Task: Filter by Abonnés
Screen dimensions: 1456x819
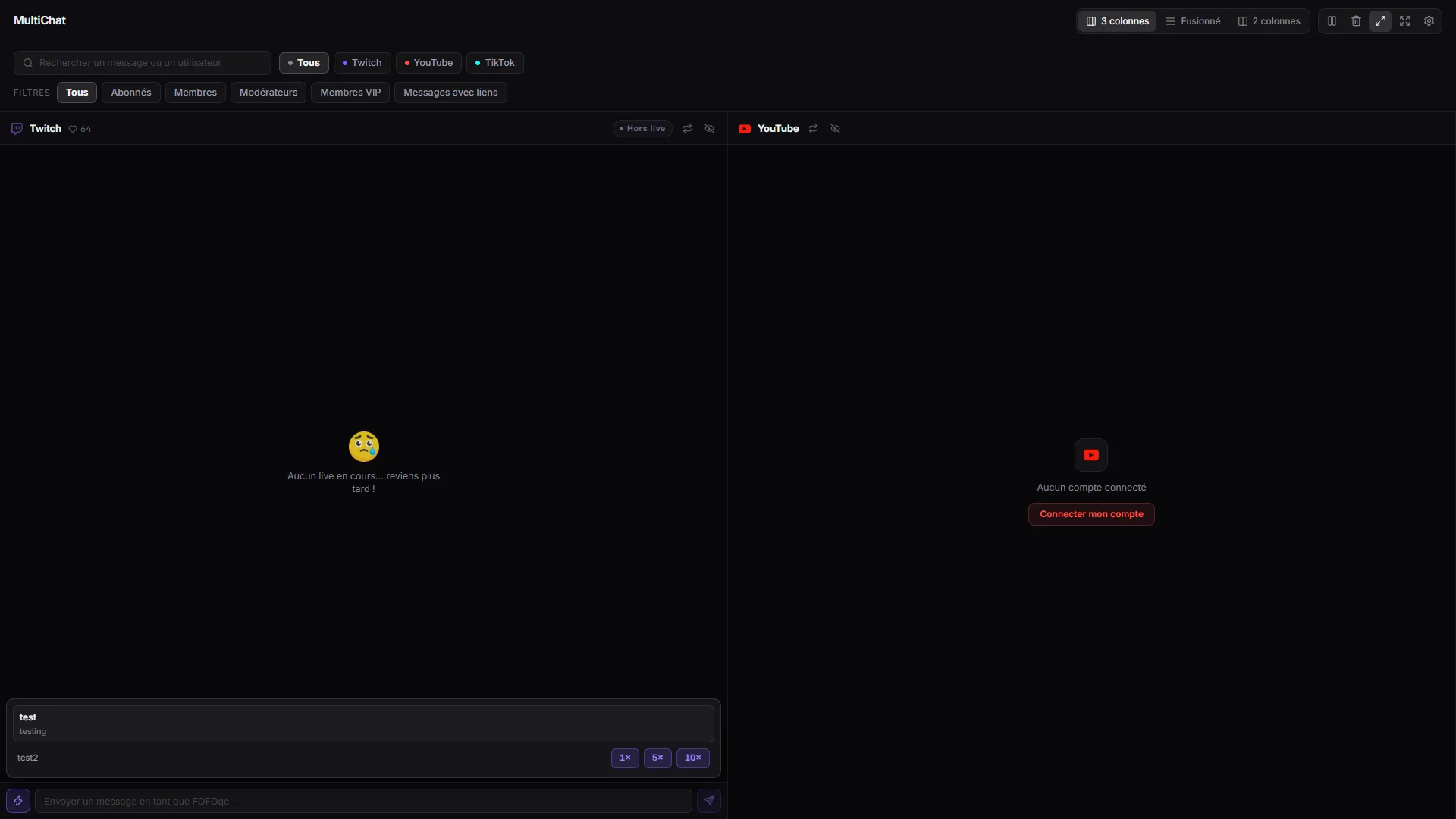Action: [131, 93]
